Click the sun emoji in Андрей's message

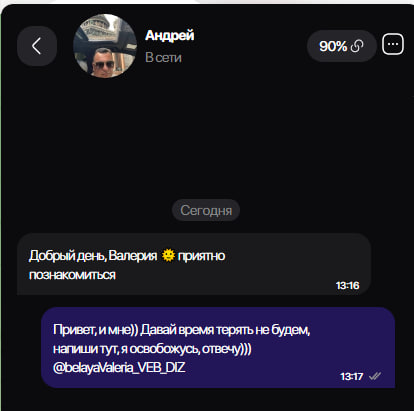[168, 256]
